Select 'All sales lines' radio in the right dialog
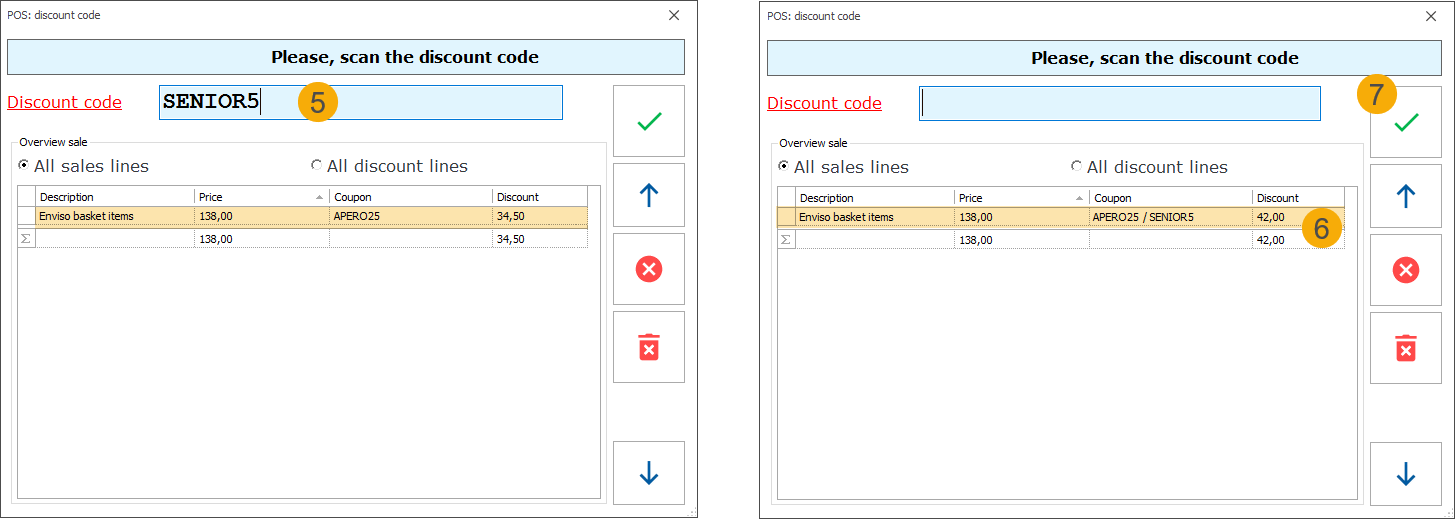Image resolution: width=1455 pixels, height=519 pixels. (784, 166)
